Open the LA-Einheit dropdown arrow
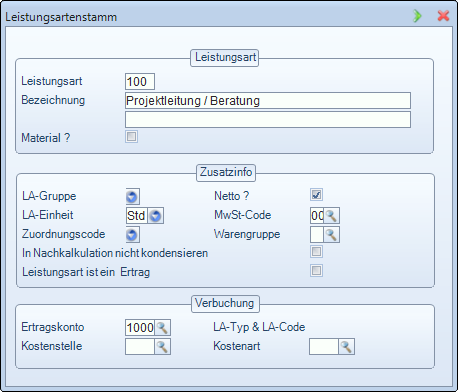The image size is (458, 392). click(155, 216)
